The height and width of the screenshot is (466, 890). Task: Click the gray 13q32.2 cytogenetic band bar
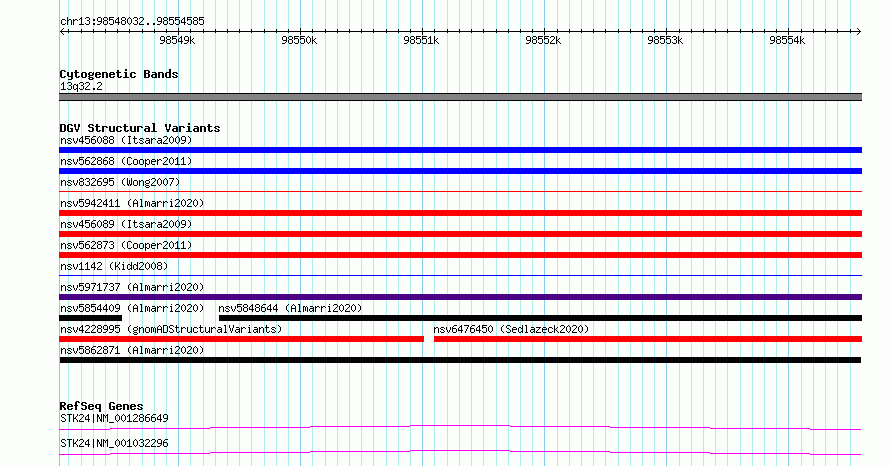point(460,97)
